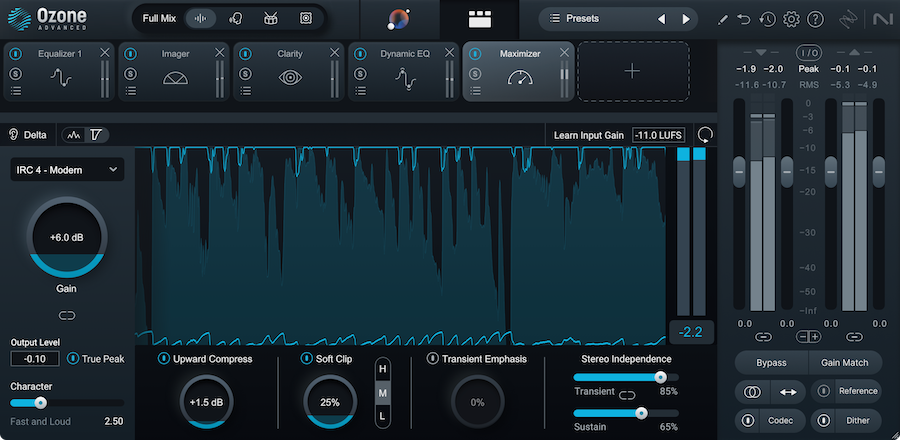Click the Character slider handle
Screen dimensions: 900x440
click(x=40, y=403)
